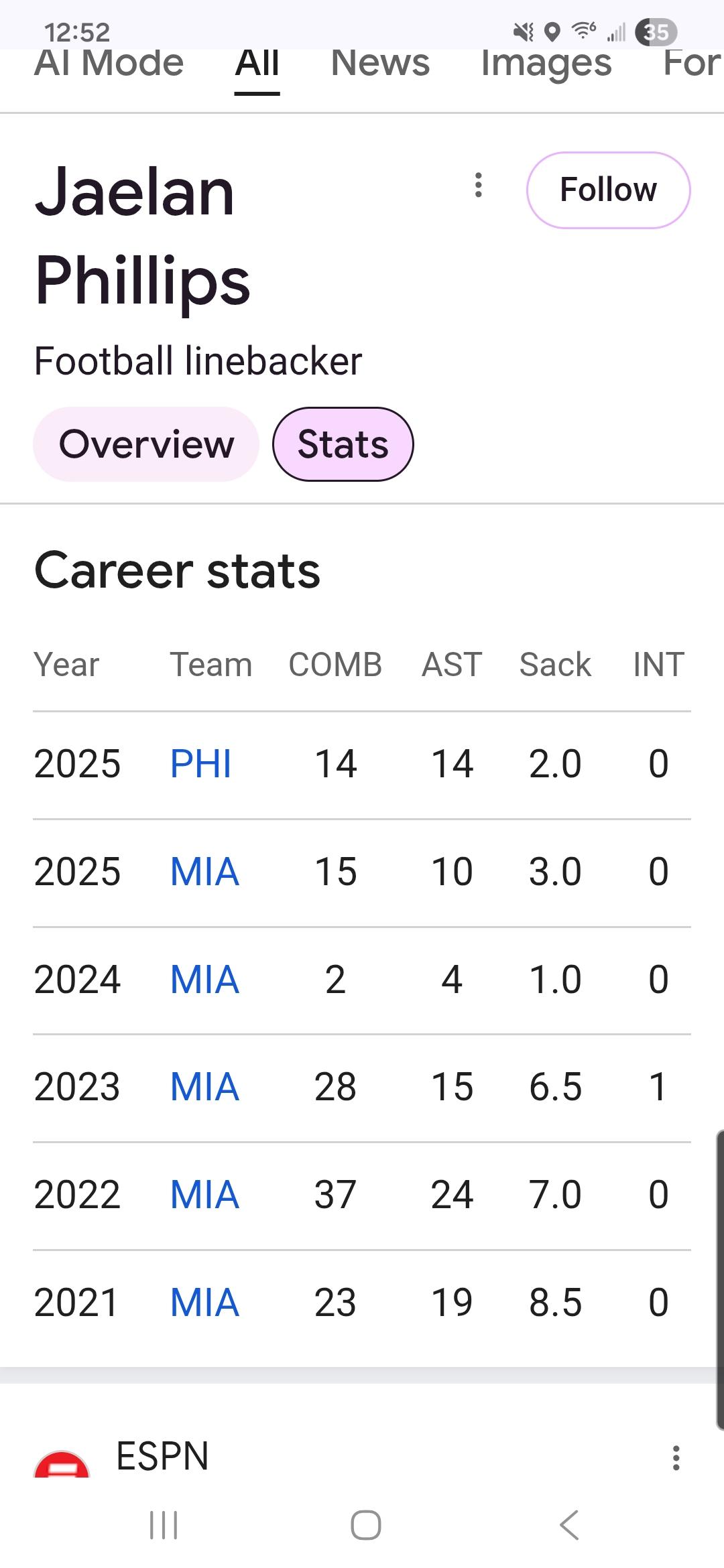724x1568 pixels.
Task: Follow Jaelan Phillips
Action: click(608, 190)
